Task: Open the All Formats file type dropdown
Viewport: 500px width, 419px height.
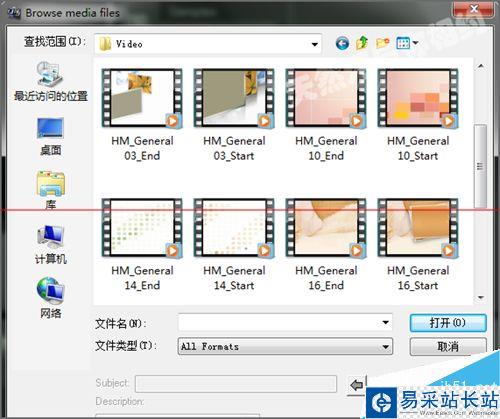Action: click(285, 347)
